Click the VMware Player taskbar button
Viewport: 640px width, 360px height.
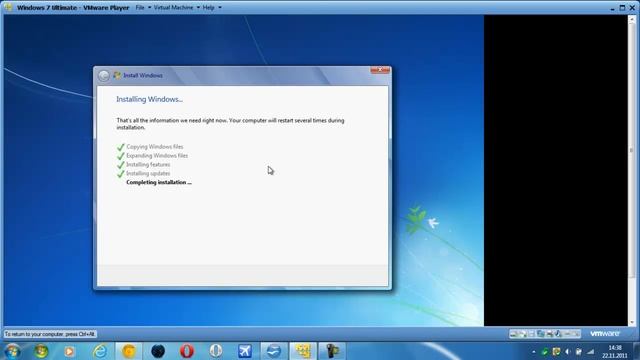tap(303, 351)
